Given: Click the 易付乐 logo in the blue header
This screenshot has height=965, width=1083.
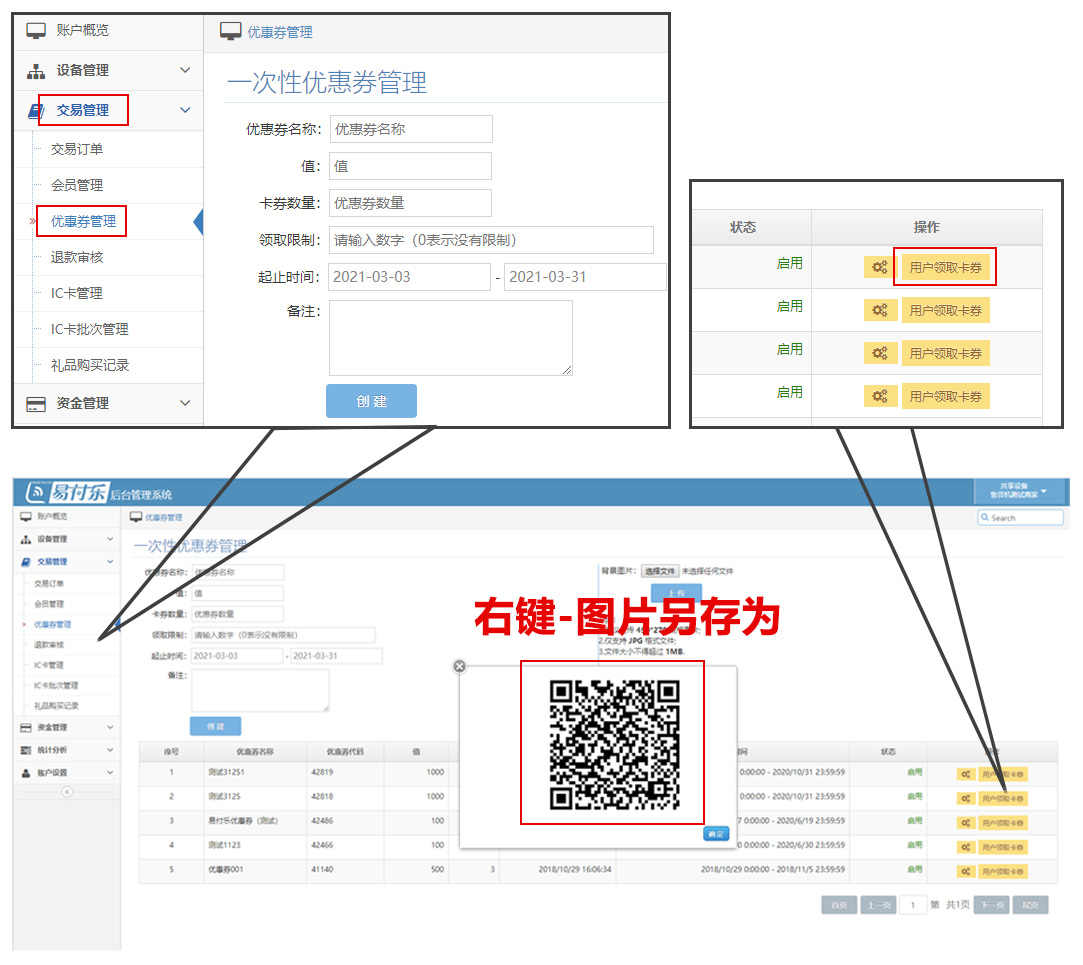Looking at the screenshot, I should (x=66, y=492).
